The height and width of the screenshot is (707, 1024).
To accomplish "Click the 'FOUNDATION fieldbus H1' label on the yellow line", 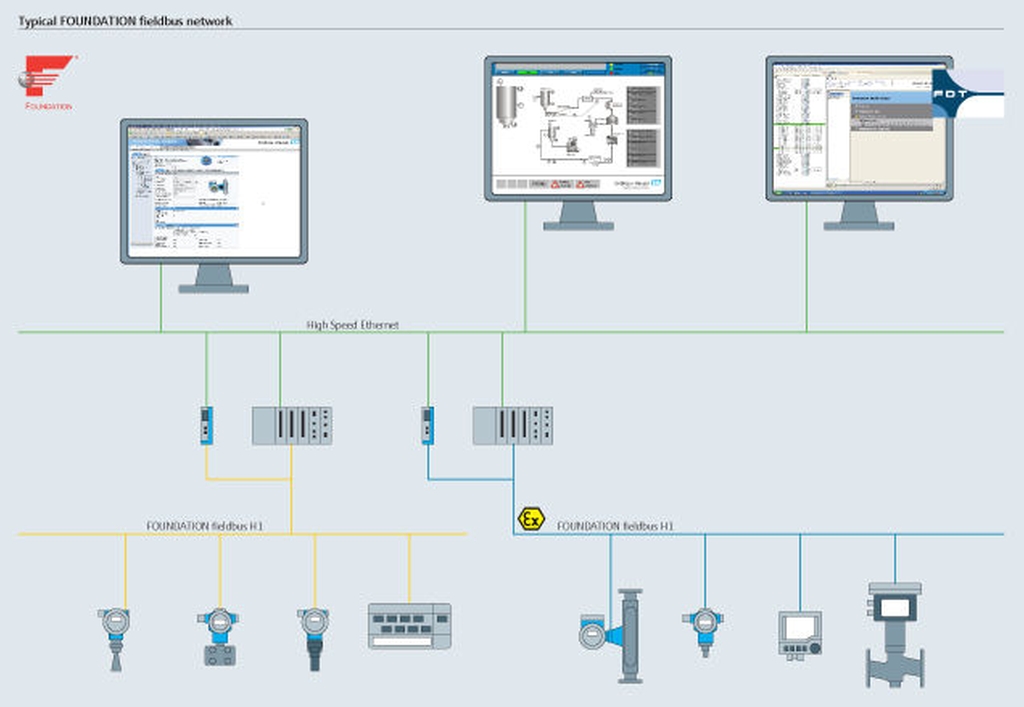I will coord(204,526).
